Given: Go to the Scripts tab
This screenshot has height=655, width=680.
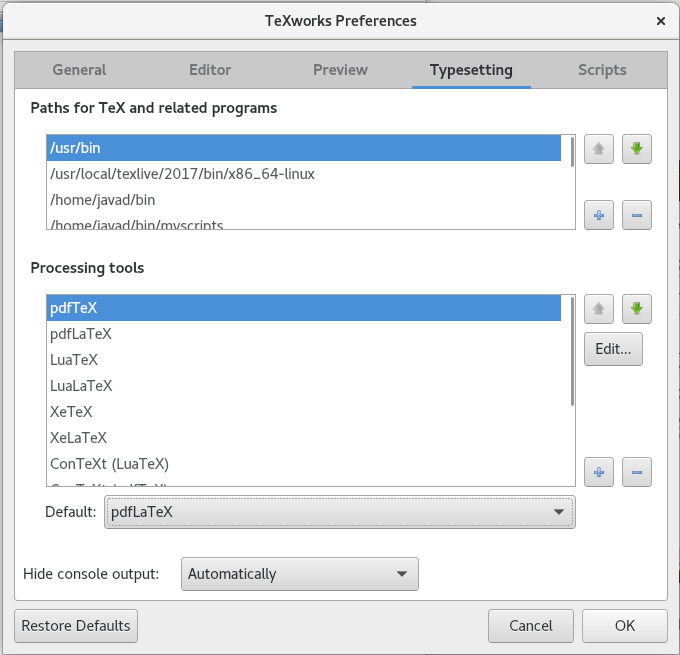Looking at the screenshot, I should click(602, 70).
